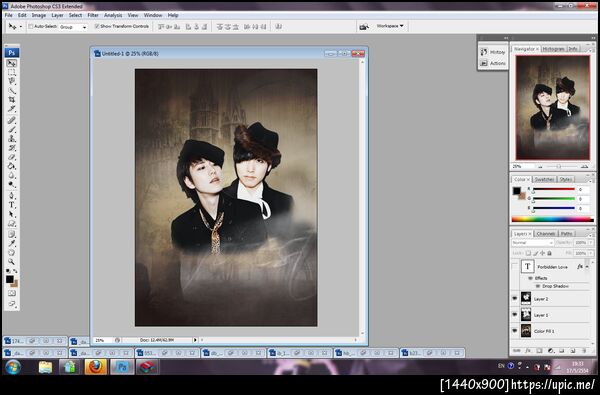Add a layer style via fx button
Screen dimensions: 600x395
point(528,351)
